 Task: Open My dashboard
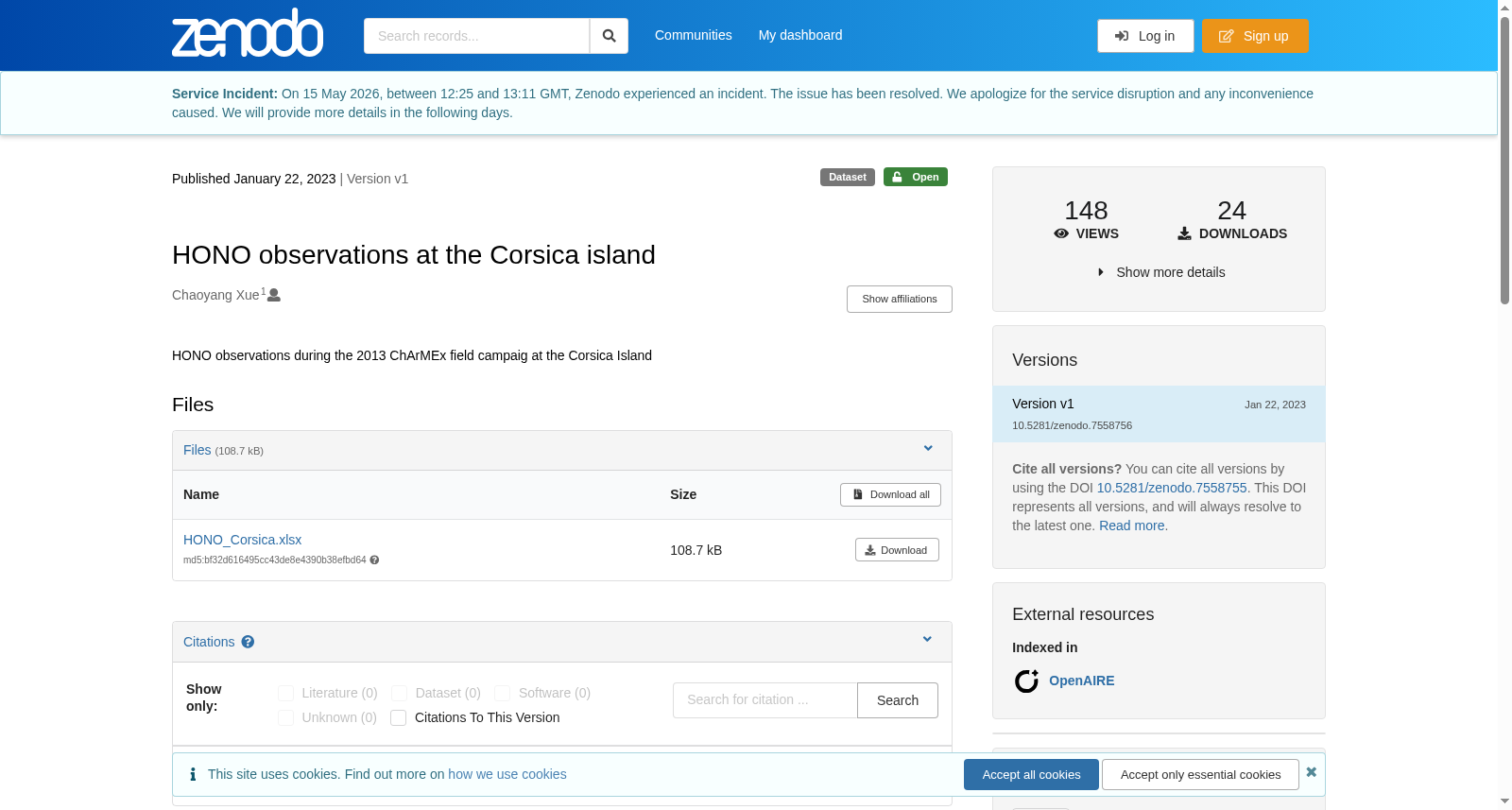[x=800, y=35]
